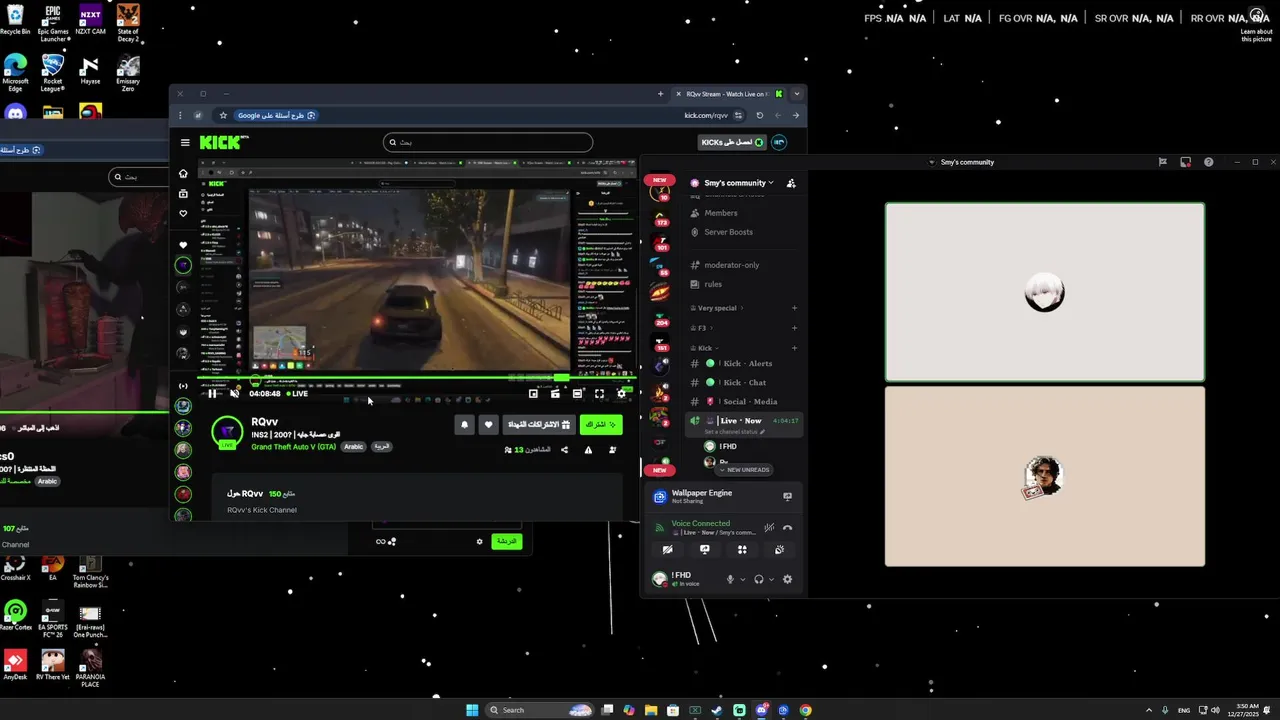
Task: Pause the Kick stream playback
Action: (212, 394)
